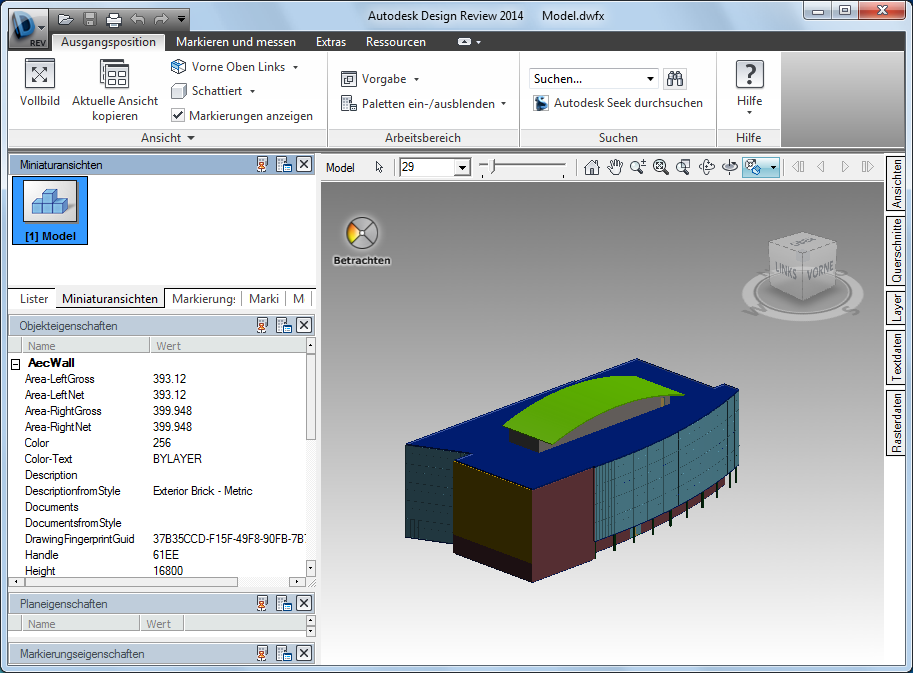Open the Ansichten side tab

pos(896,183)
